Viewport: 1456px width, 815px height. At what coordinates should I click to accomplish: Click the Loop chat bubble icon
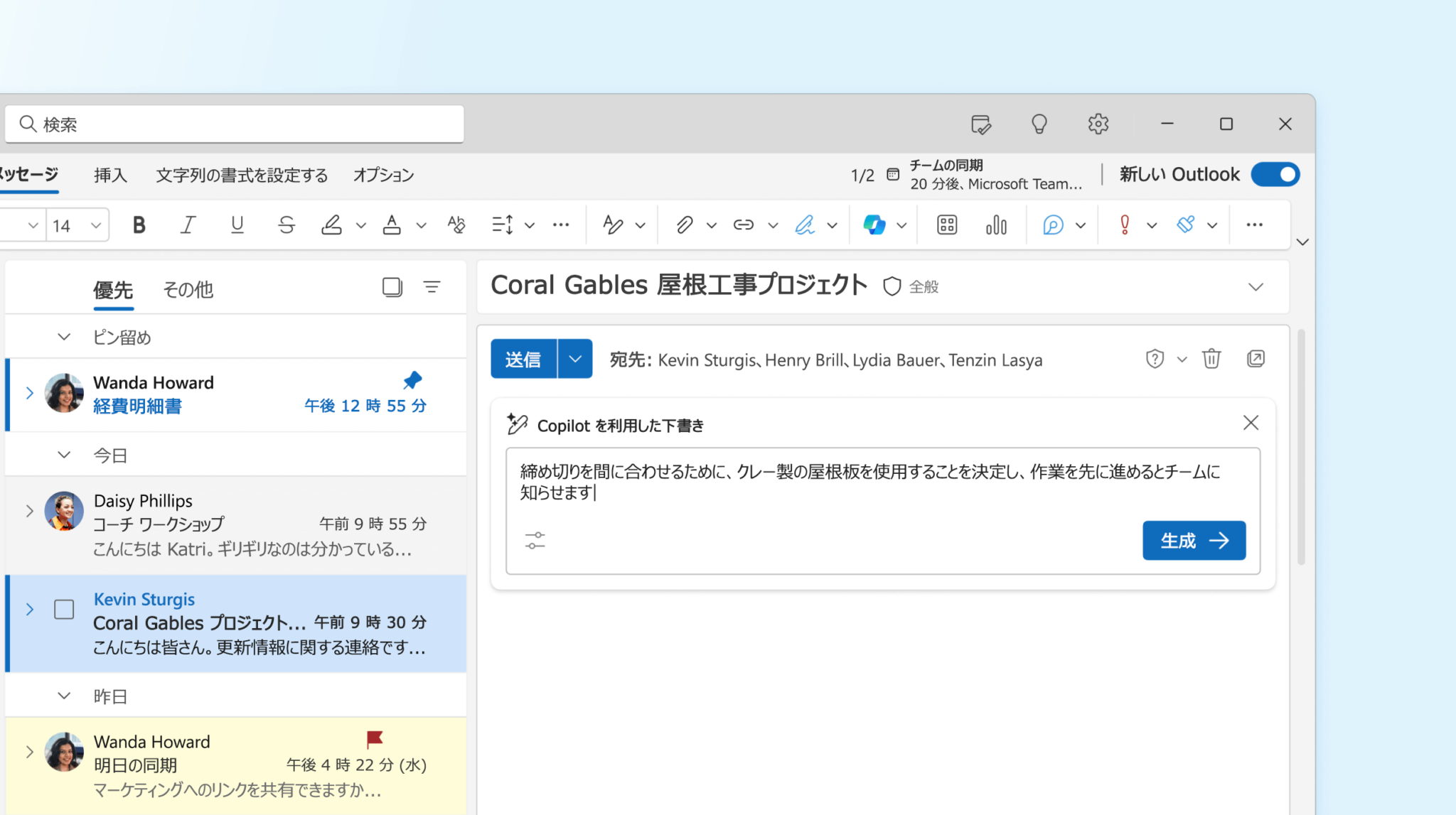pos(1053,225)
